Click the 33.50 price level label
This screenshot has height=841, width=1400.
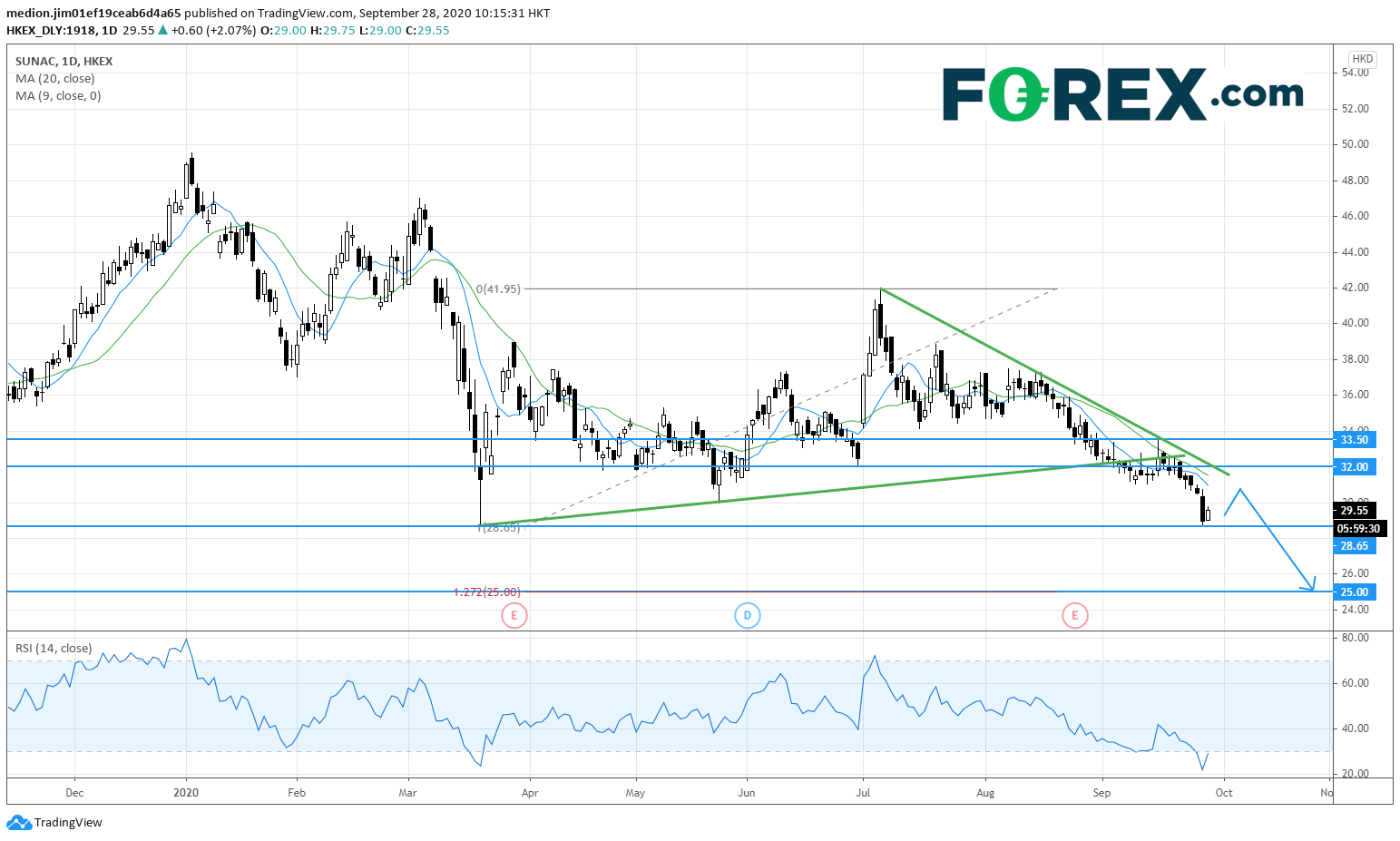(x=1354, y=440)
